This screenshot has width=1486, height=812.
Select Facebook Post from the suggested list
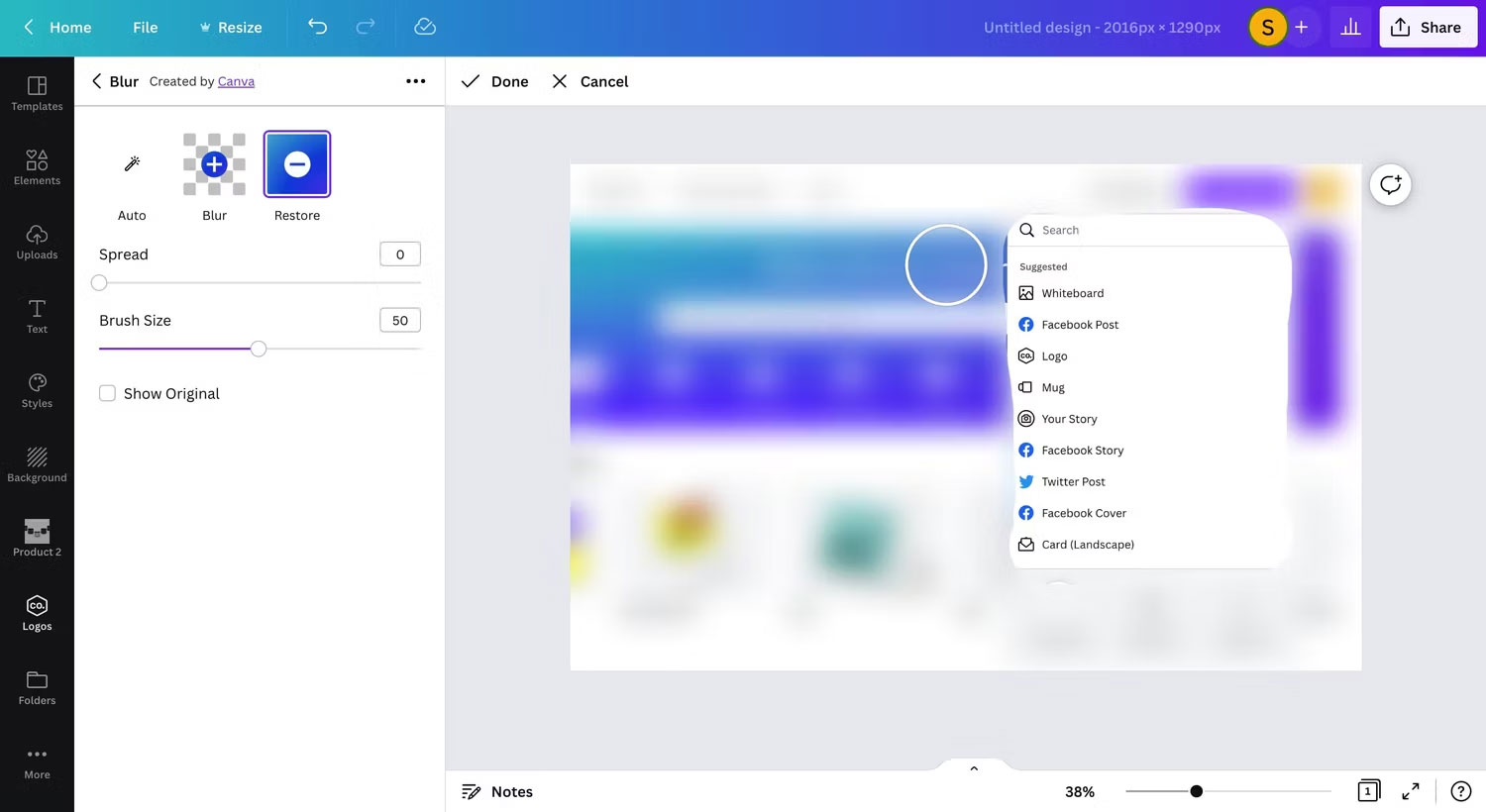click(1080, 324)
